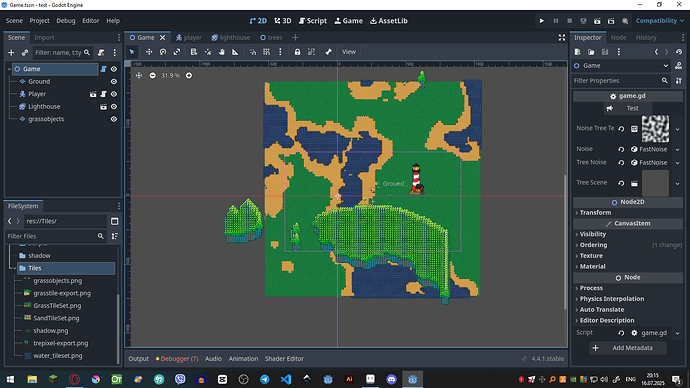
Task: Toggle visibility of grassobjects node
Action: point(114,119)
